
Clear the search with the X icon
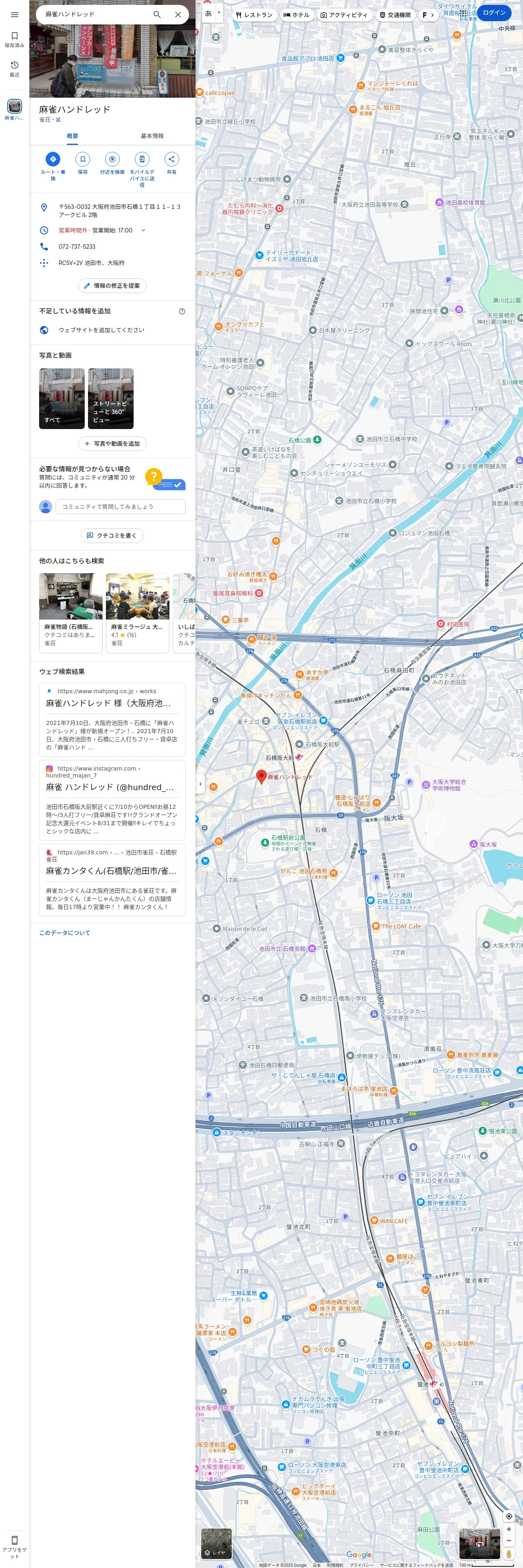click(x=178, y=15)
